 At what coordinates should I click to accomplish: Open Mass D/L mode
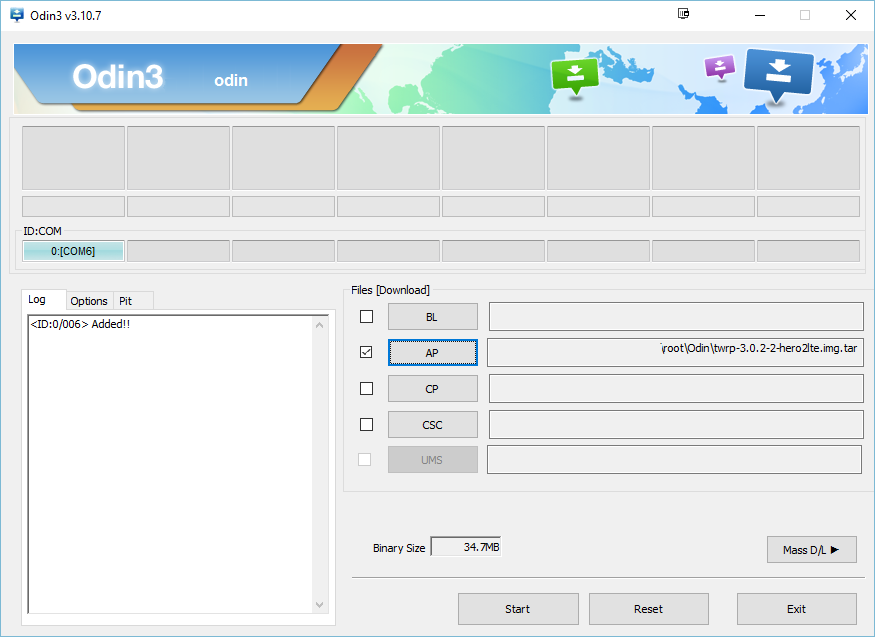tap(811, 550)
